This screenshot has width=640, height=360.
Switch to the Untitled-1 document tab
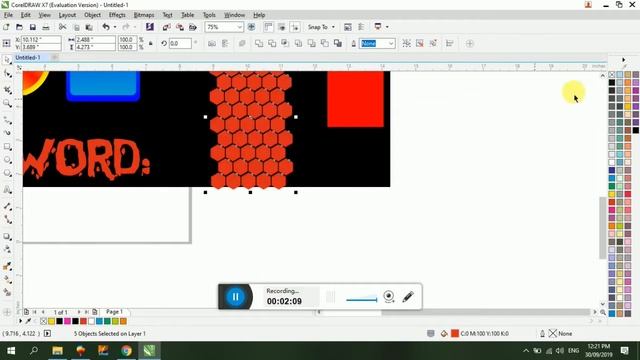click(28, 58)
